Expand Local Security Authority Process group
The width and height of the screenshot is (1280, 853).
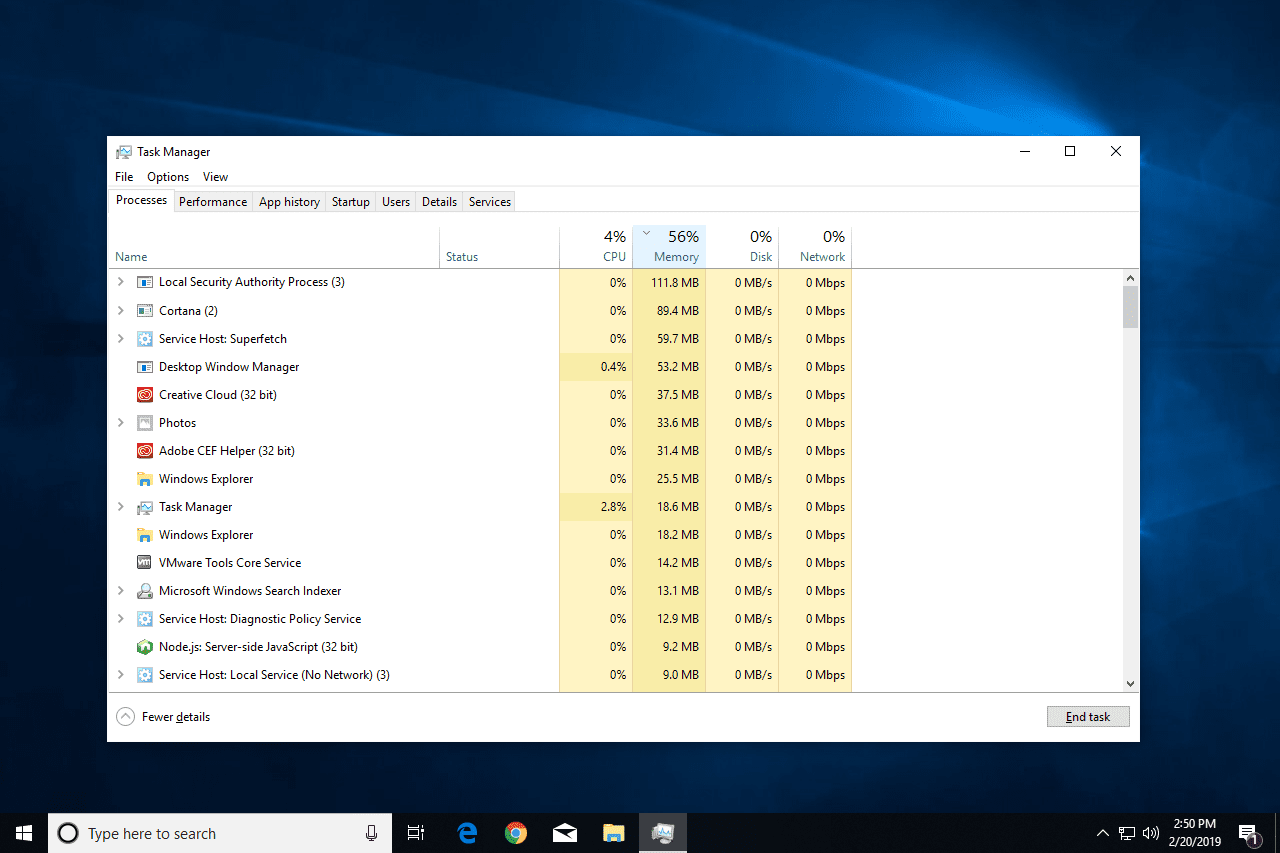[x=121, y=282]
